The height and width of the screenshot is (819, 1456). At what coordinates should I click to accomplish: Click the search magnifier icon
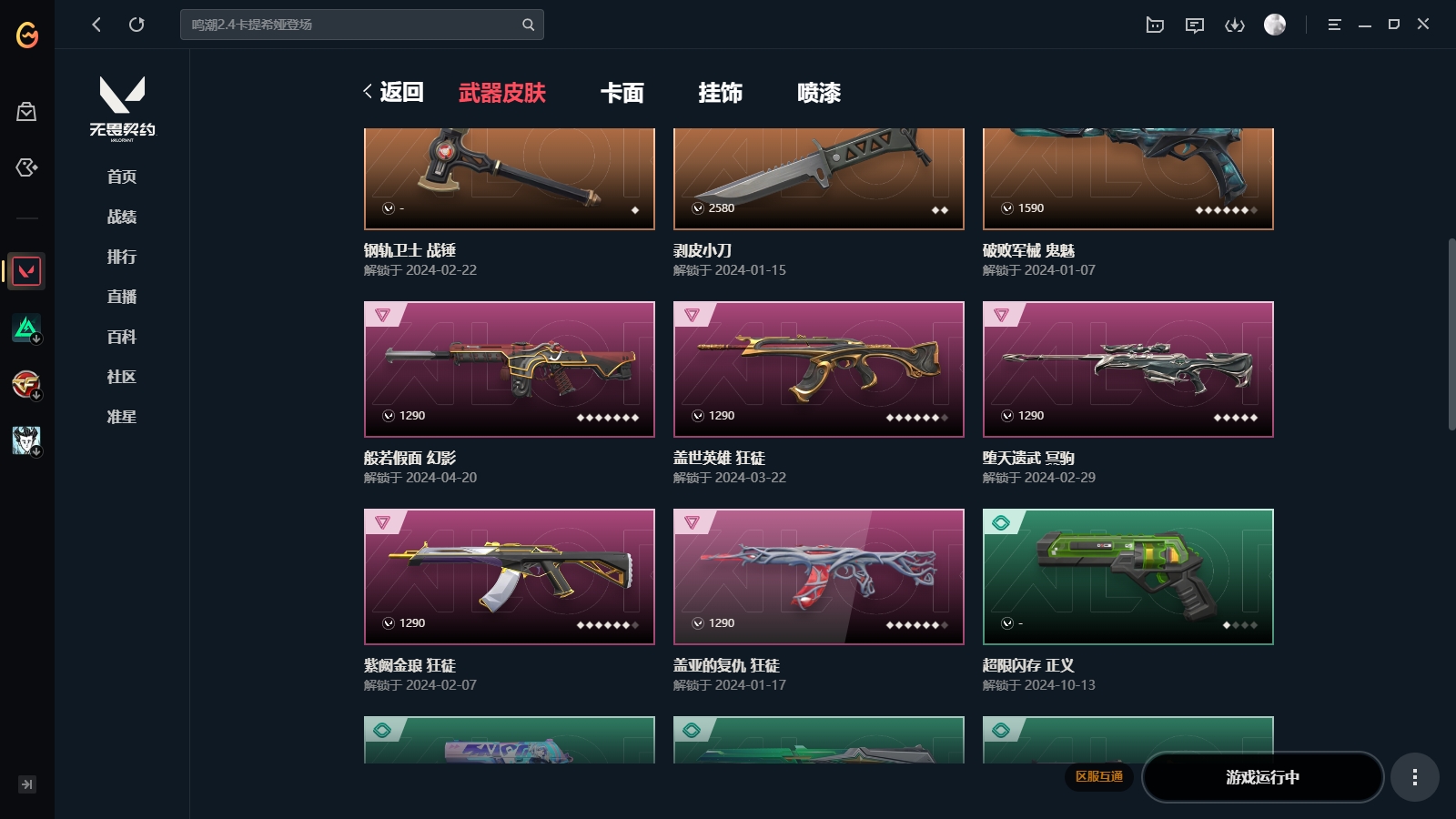[x=528, y=25]
